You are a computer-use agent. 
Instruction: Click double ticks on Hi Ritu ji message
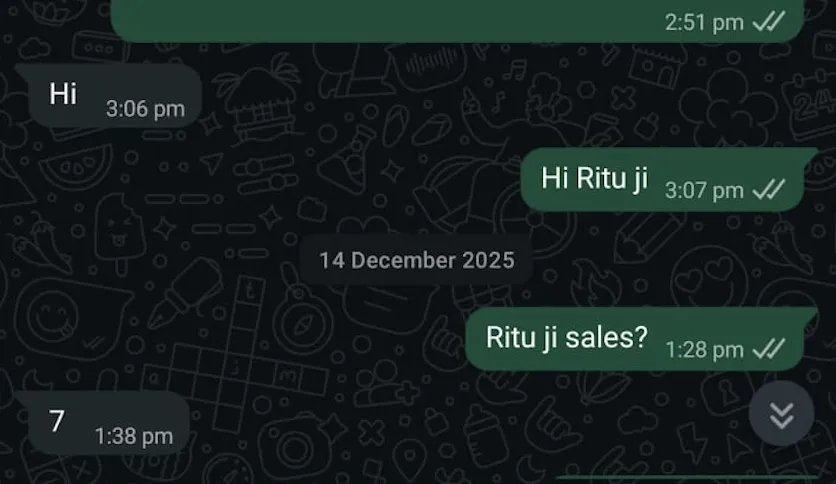click(769, 190)
